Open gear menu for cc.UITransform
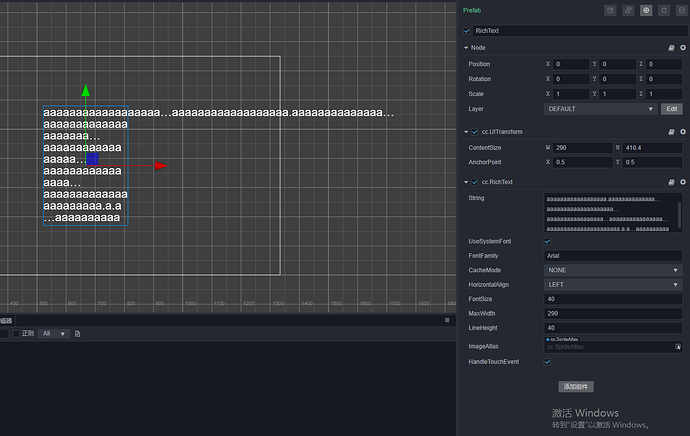690x436 pixels. 683,132
